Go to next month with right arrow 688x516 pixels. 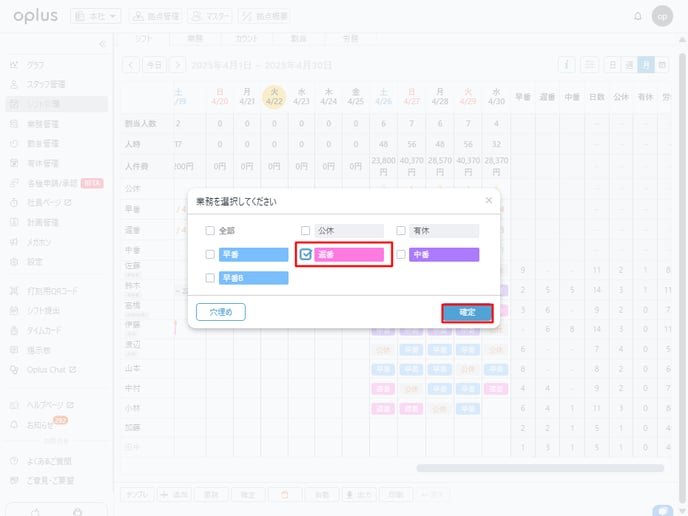pos(177,64)
